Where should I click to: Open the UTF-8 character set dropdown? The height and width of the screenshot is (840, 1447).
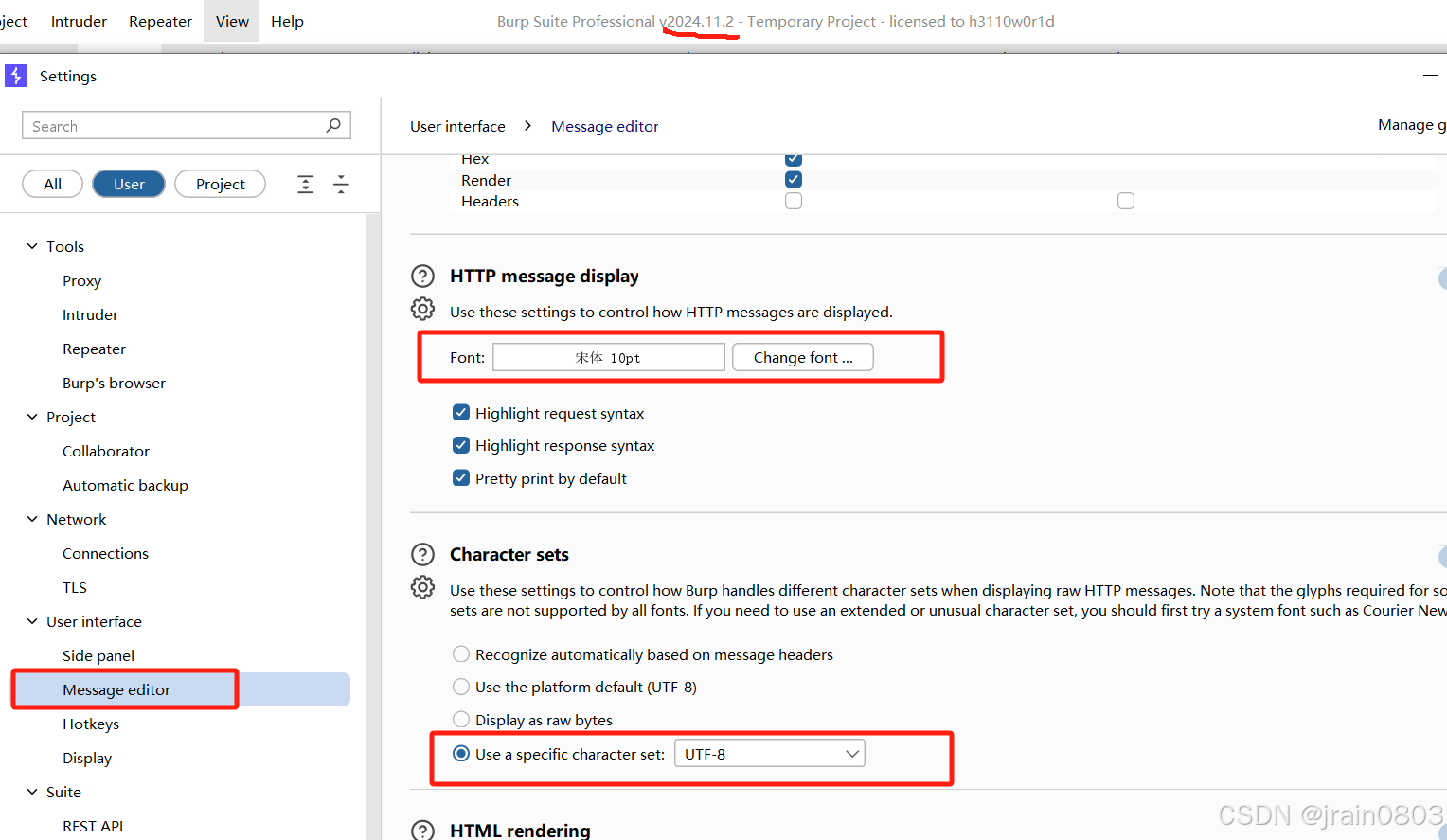(x=769, y=754)
